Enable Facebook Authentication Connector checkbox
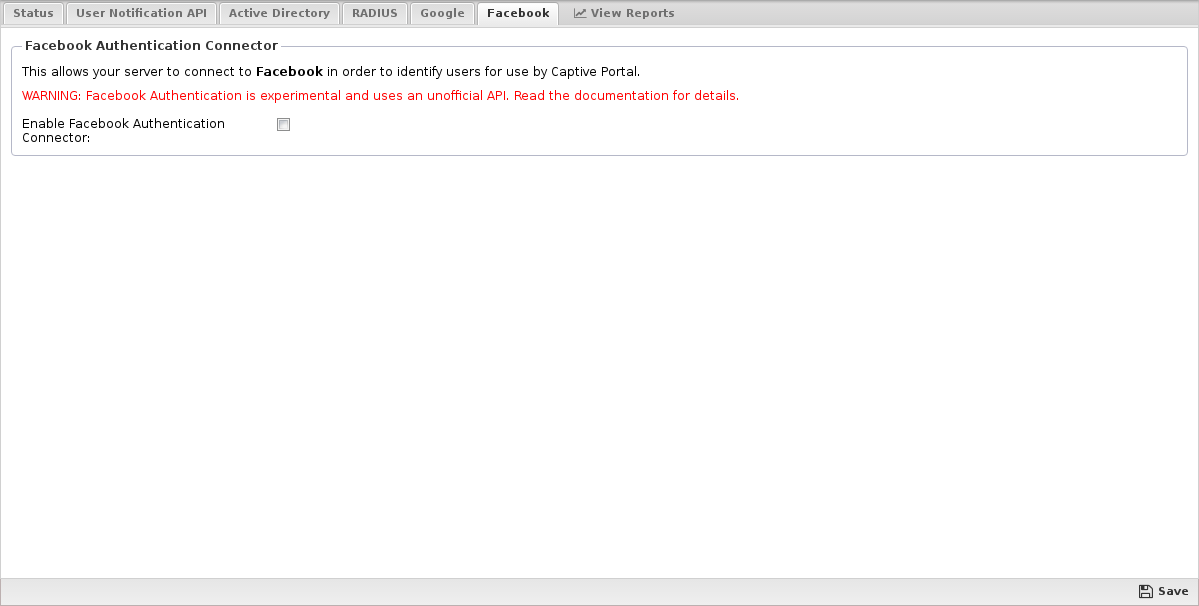The width and height of the screenshot is (1199, 606). coord(284,125)
